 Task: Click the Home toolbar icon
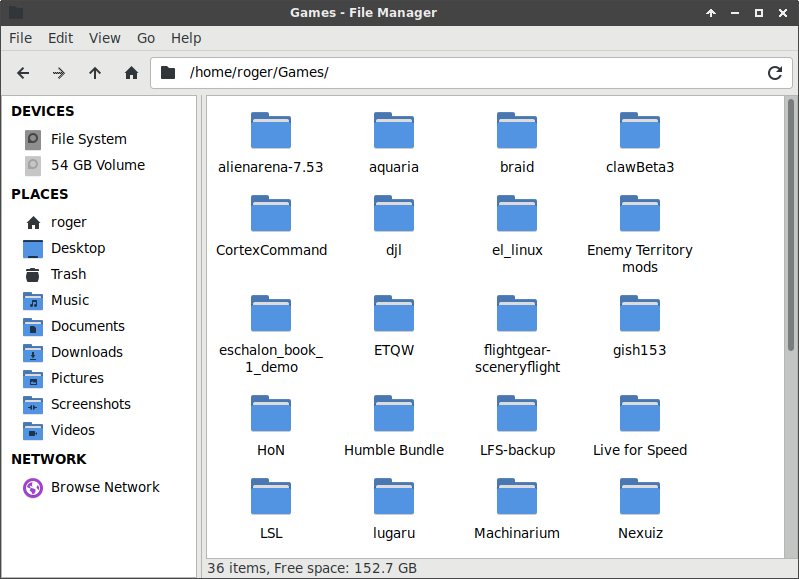131,73
